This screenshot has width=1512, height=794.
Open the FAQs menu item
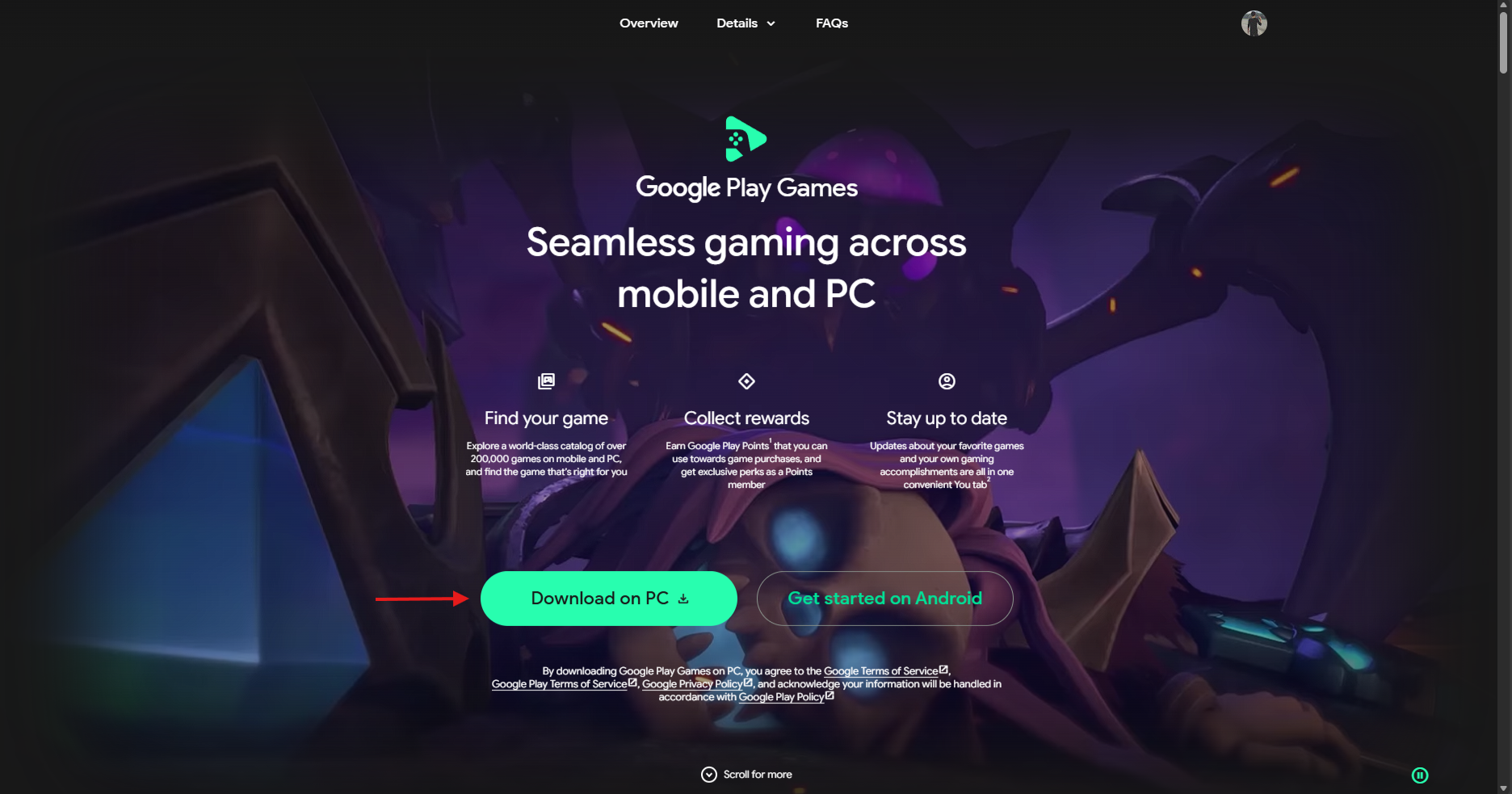point(832,23)
